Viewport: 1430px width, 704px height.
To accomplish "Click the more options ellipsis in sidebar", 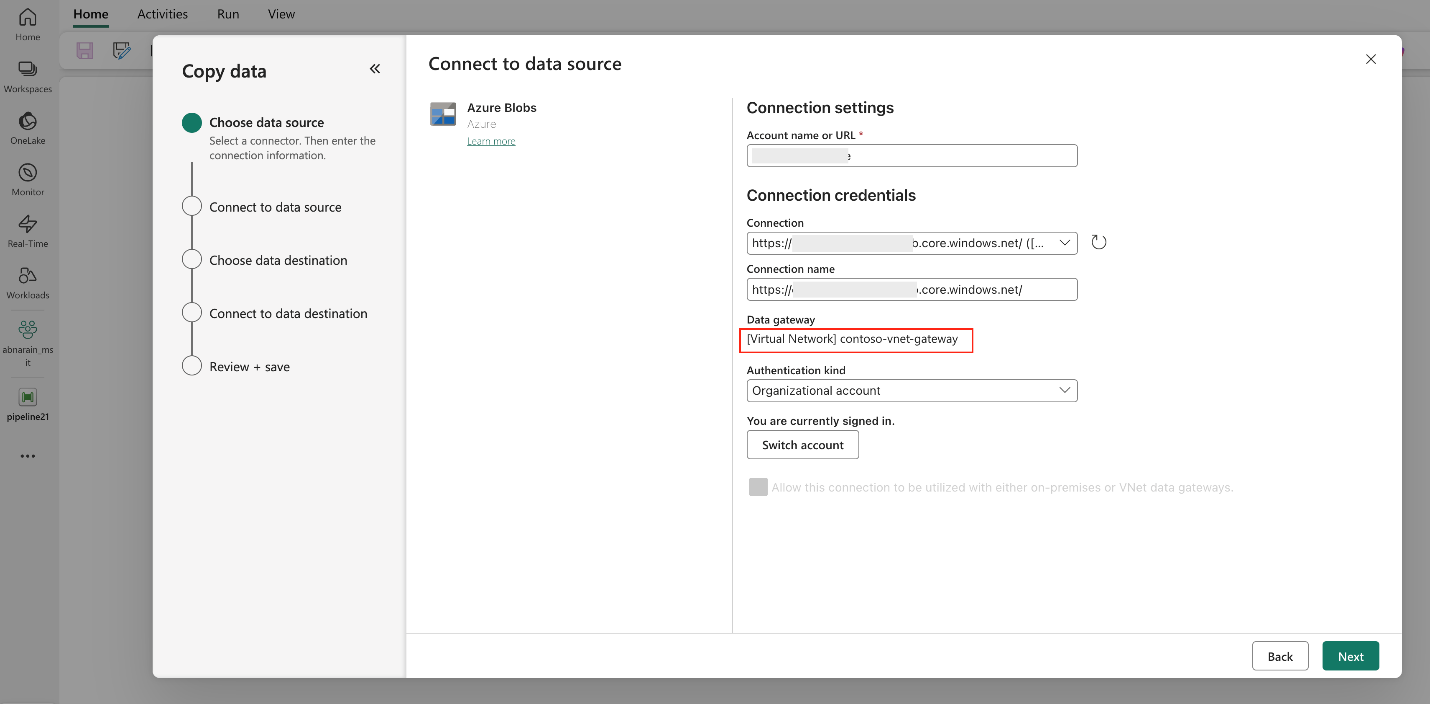I will (28, 456).
